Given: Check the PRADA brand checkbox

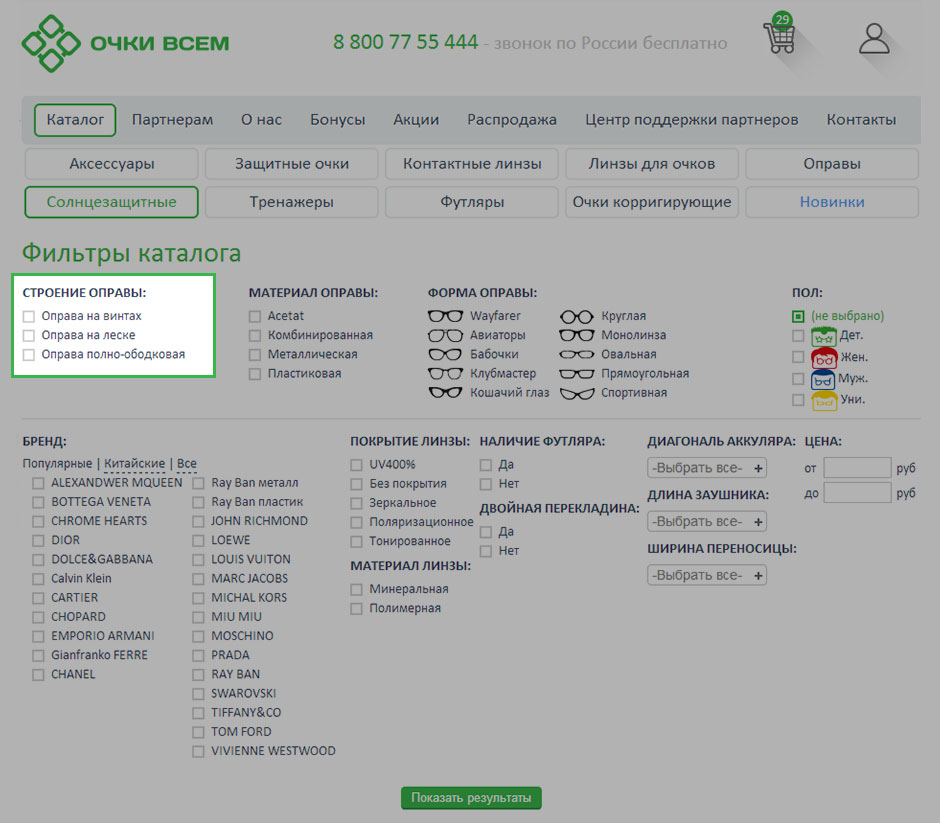Looking at the screenshot, I should [199, 656].
